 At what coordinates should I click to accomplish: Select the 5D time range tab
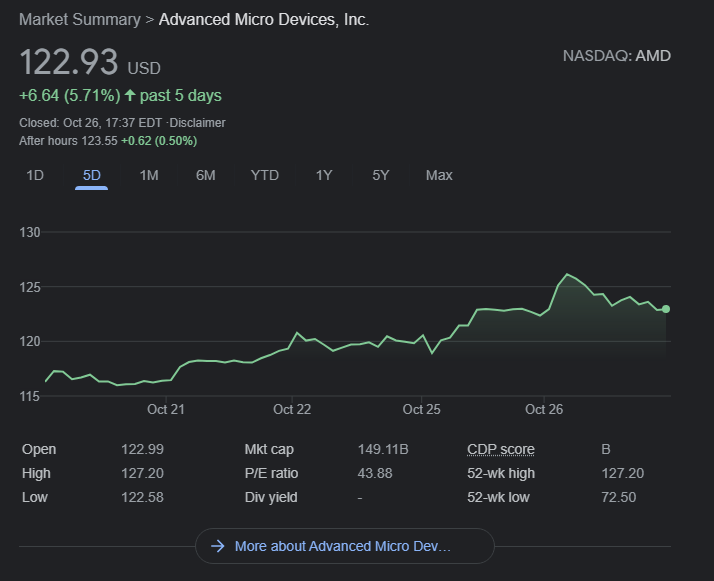point(92,175)
